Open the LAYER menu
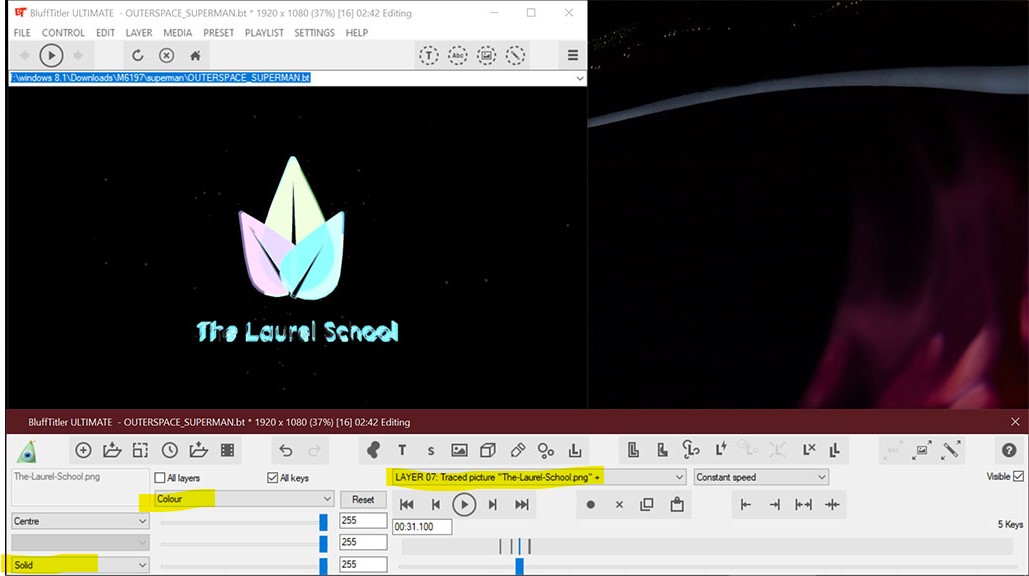 click(138, 33)
